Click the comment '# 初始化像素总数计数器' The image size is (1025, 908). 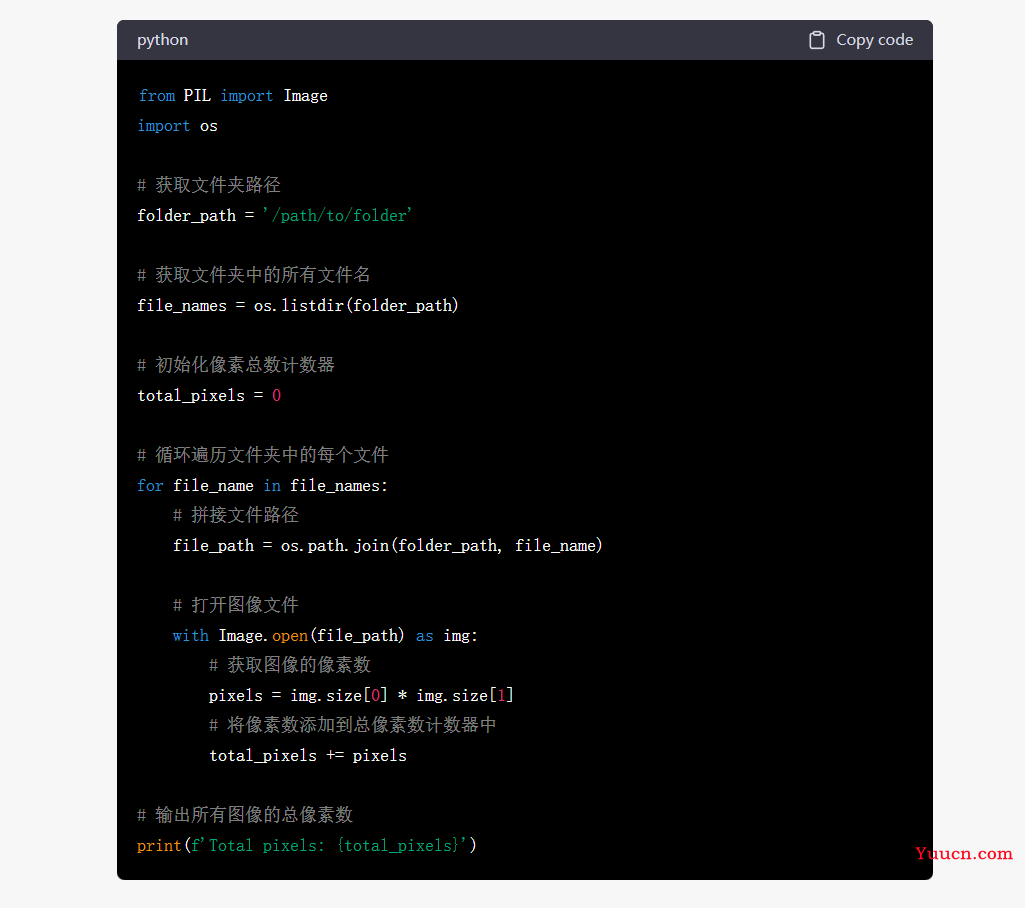click(x=236, y=365)
